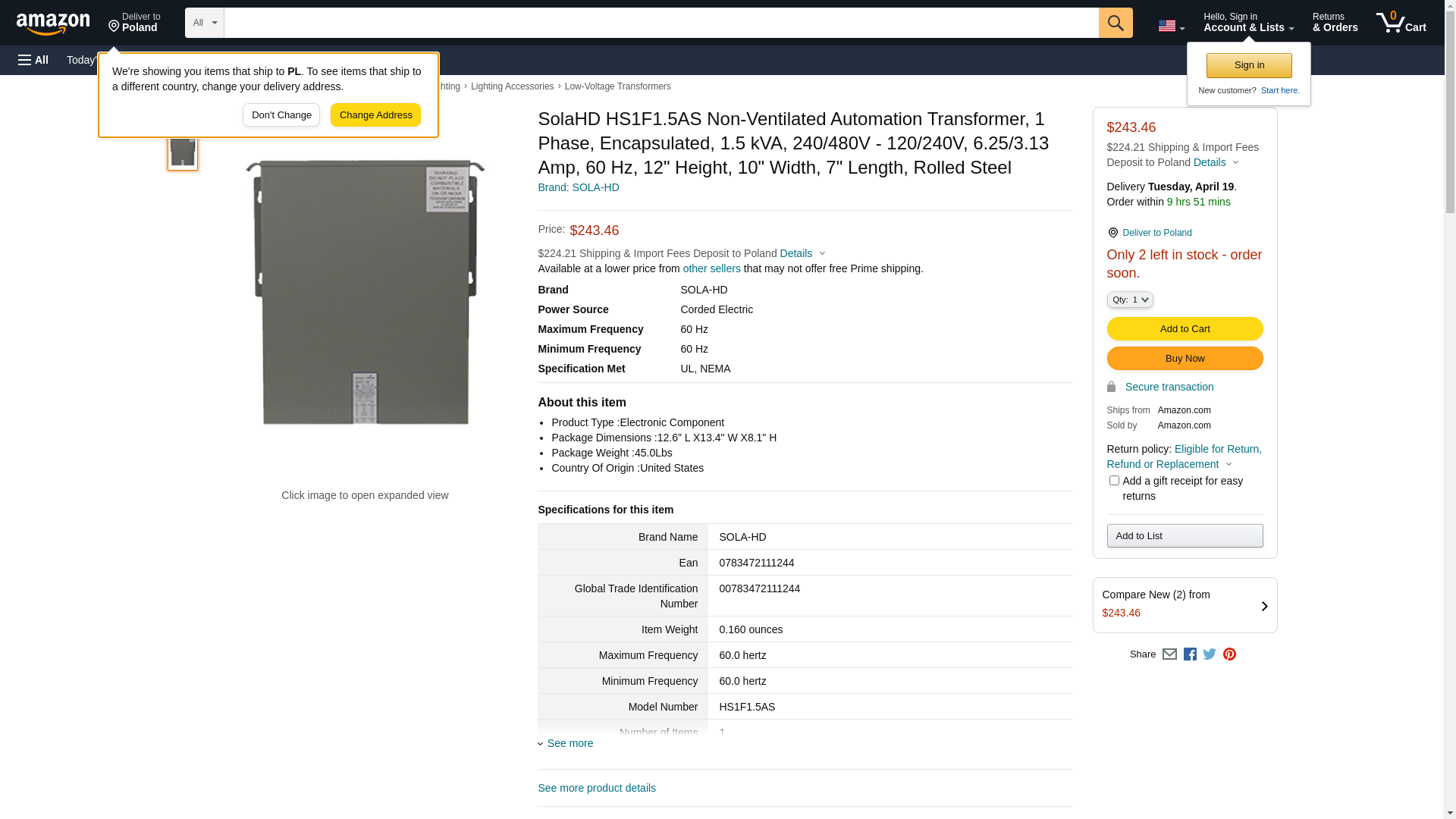Open Returns & Orders menu item

click(1335, 23)
